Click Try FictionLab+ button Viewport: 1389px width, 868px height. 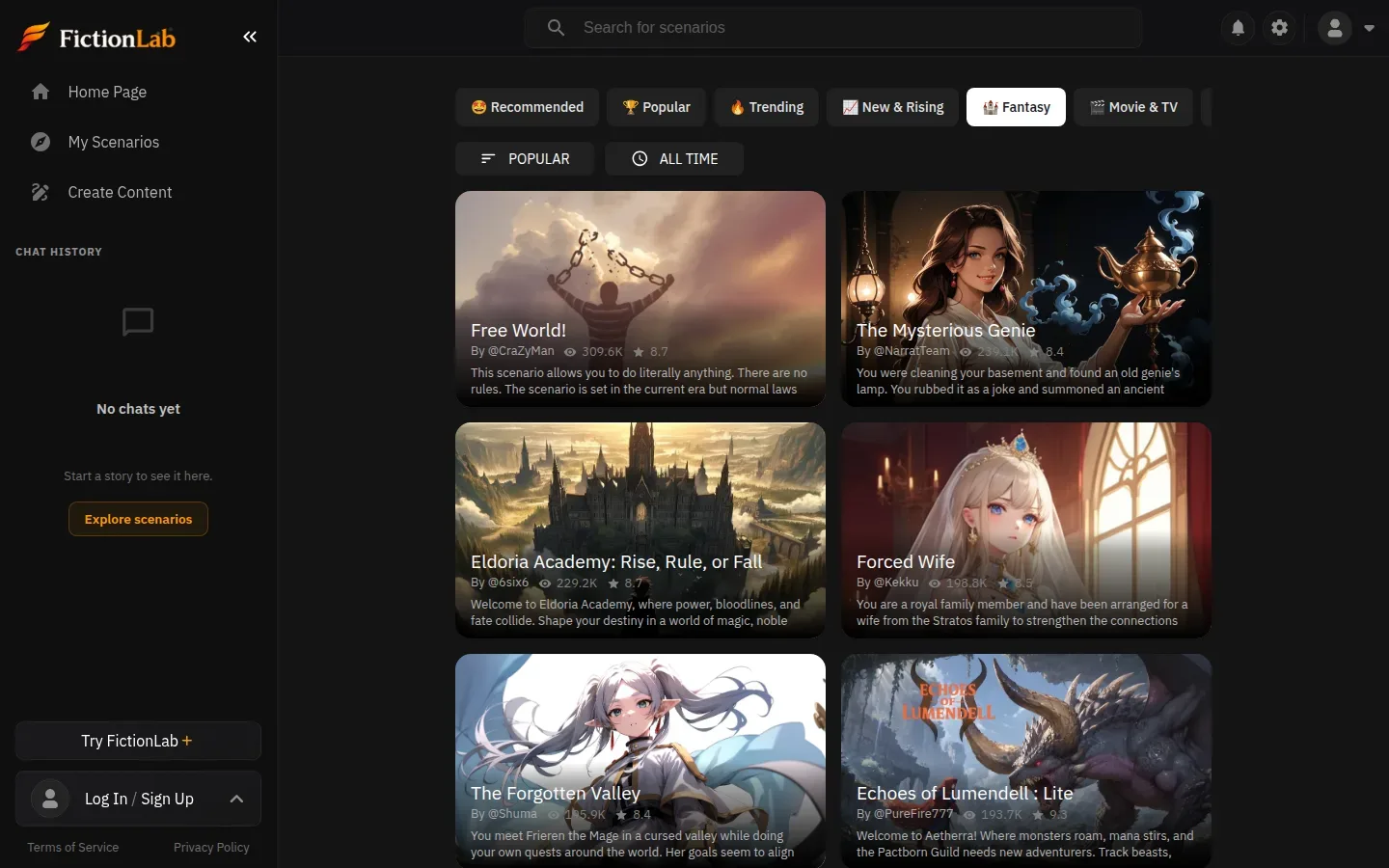tap(138, 741)
